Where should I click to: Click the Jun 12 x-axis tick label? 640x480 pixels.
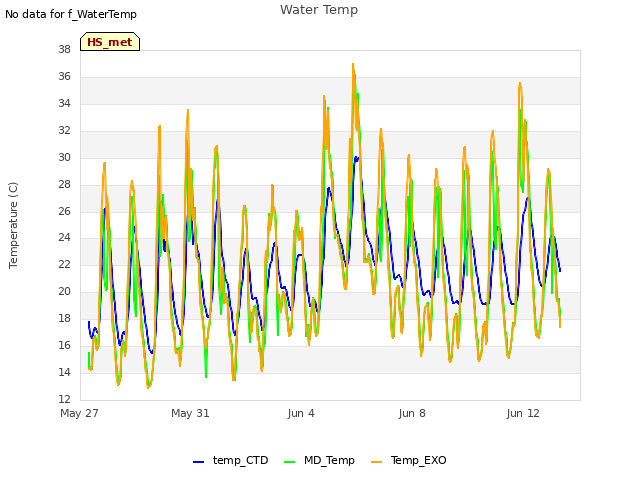(x=523, y=413)
